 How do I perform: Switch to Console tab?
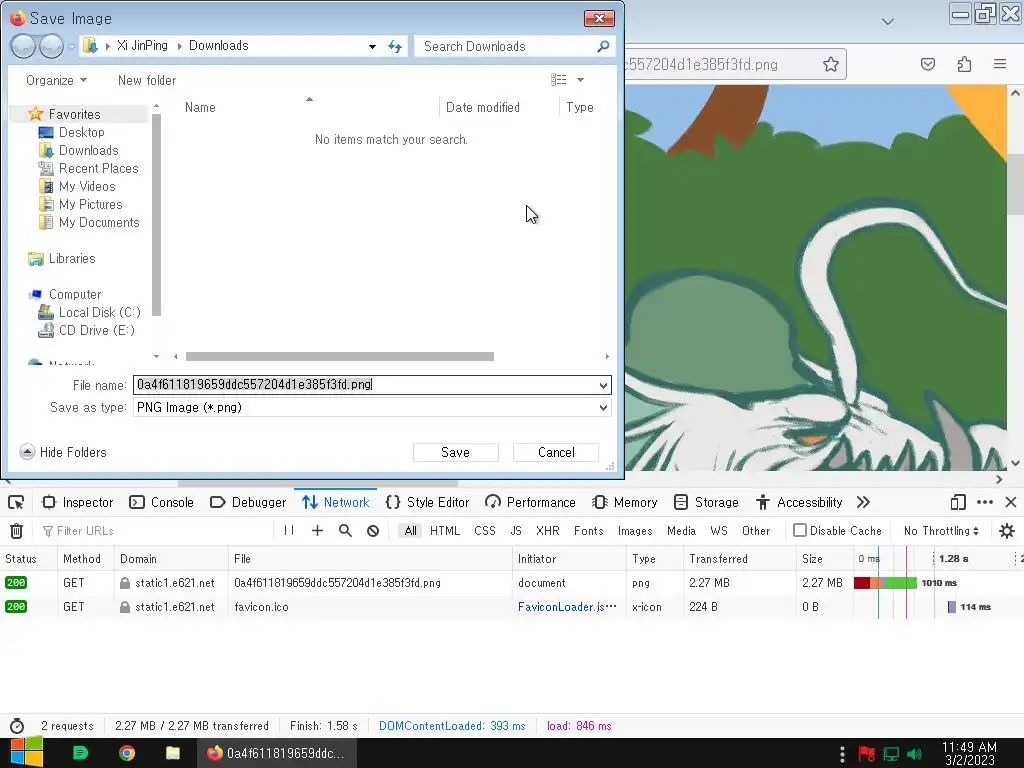pos(161,502)
